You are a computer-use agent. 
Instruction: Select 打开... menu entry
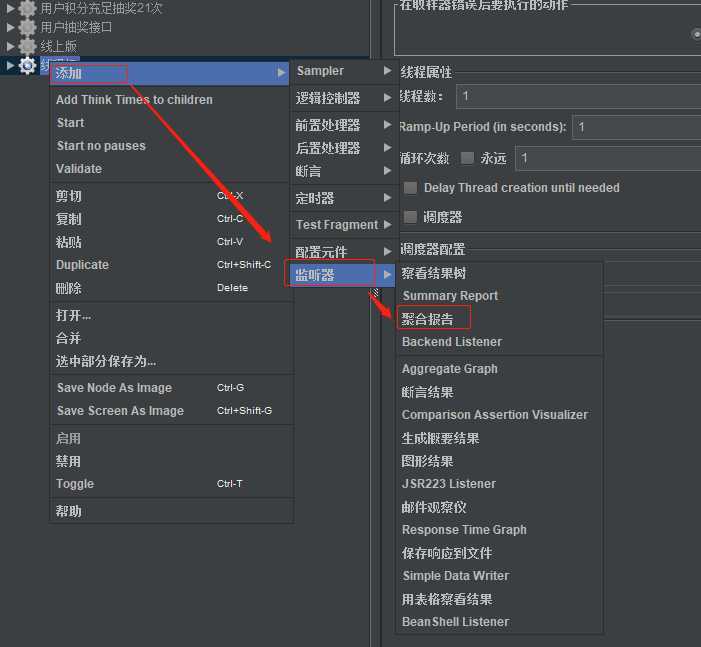click(x=170, y=315)
